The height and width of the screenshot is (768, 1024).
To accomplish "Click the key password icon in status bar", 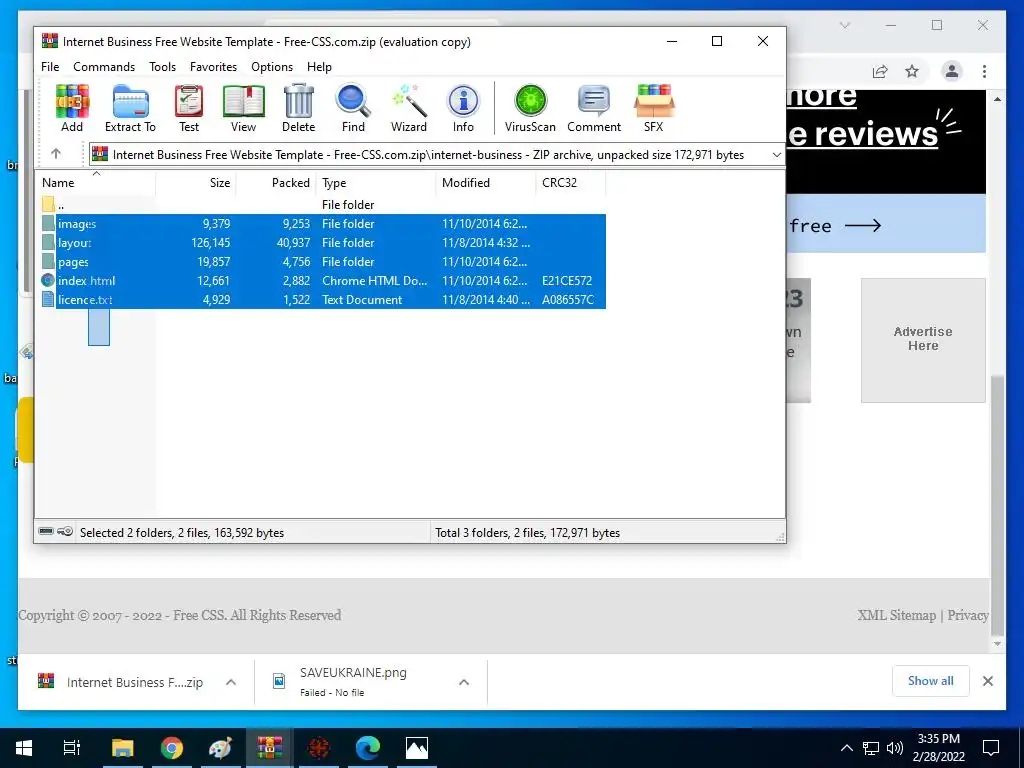I will tap(65, 532).
